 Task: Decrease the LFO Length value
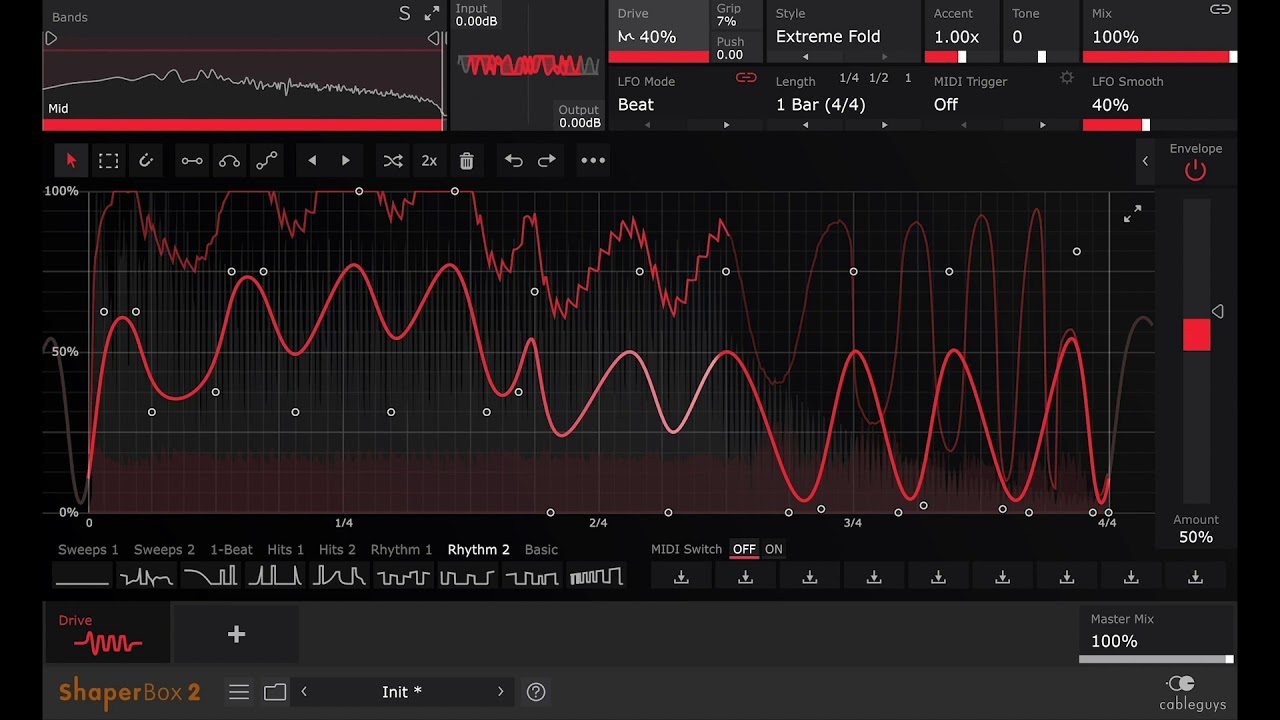[x=806, y=125]
